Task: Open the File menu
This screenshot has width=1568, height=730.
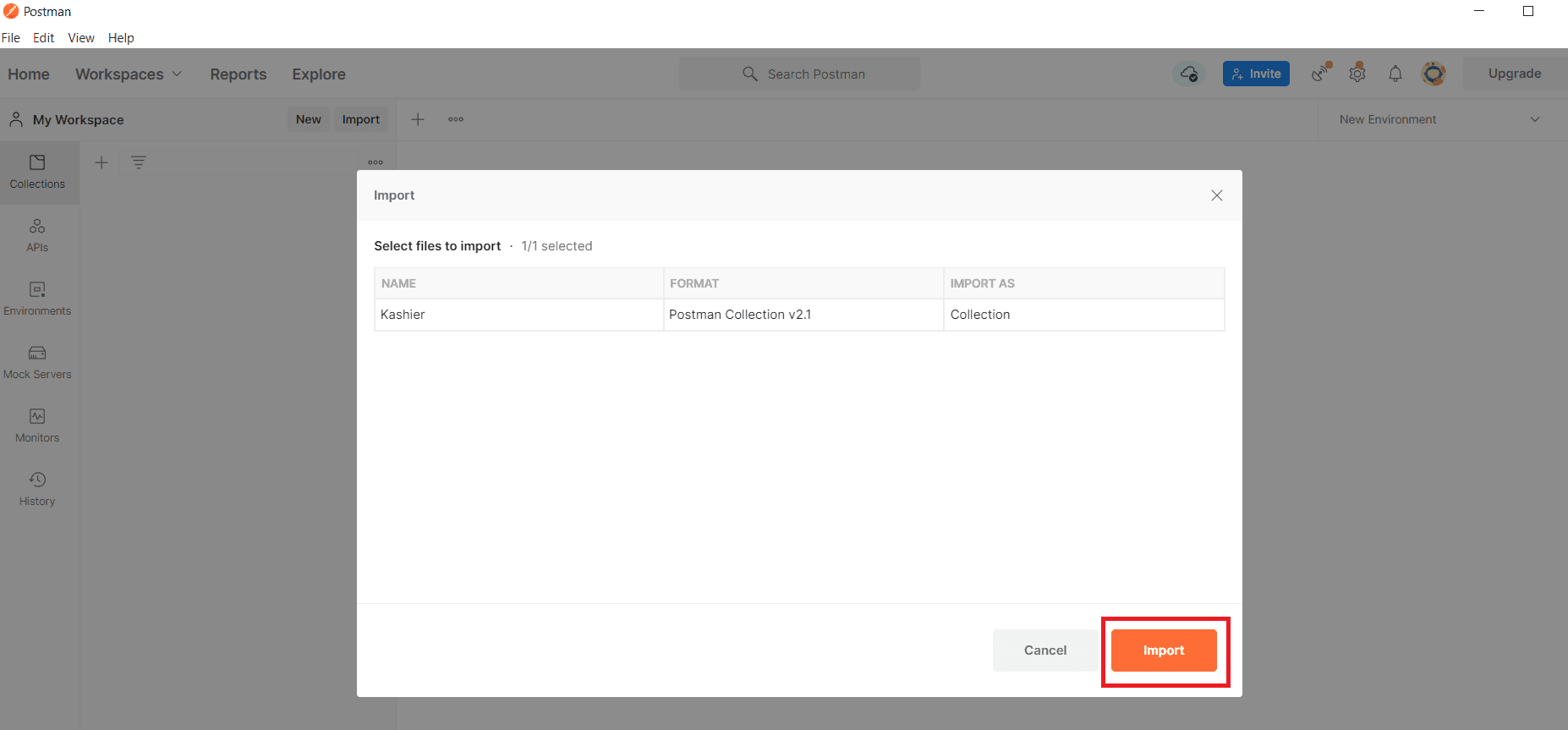Action: click(x=11, y=38)
